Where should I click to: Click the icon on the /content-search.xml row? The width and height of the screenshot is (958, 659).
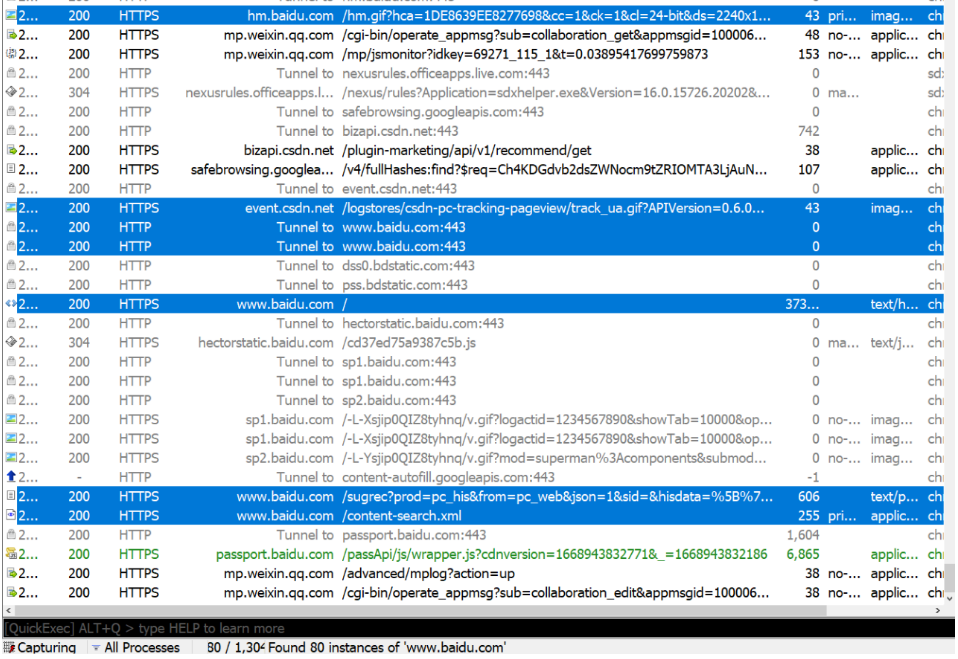(x=11, y=515)
